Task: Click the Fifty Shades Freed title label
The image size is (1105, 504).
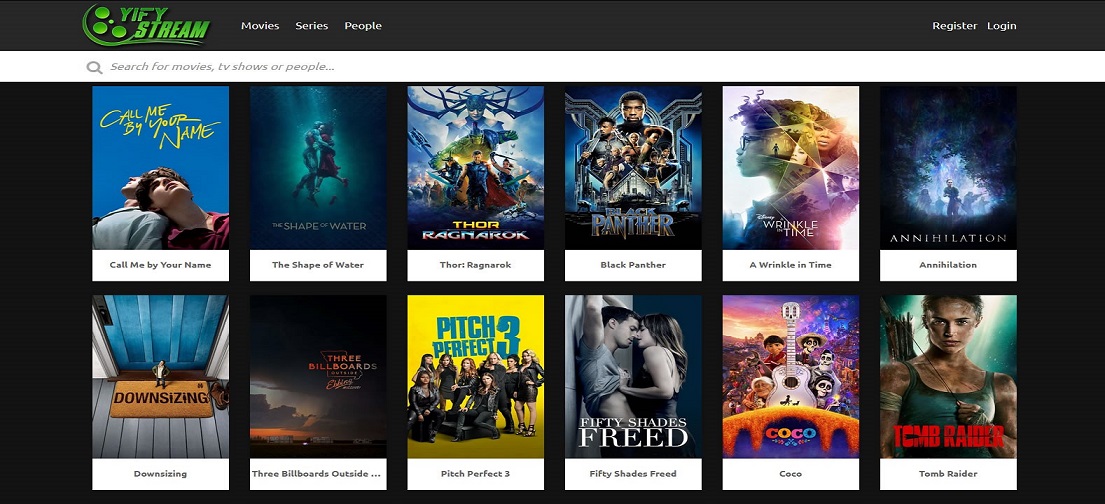Action: 633,474
